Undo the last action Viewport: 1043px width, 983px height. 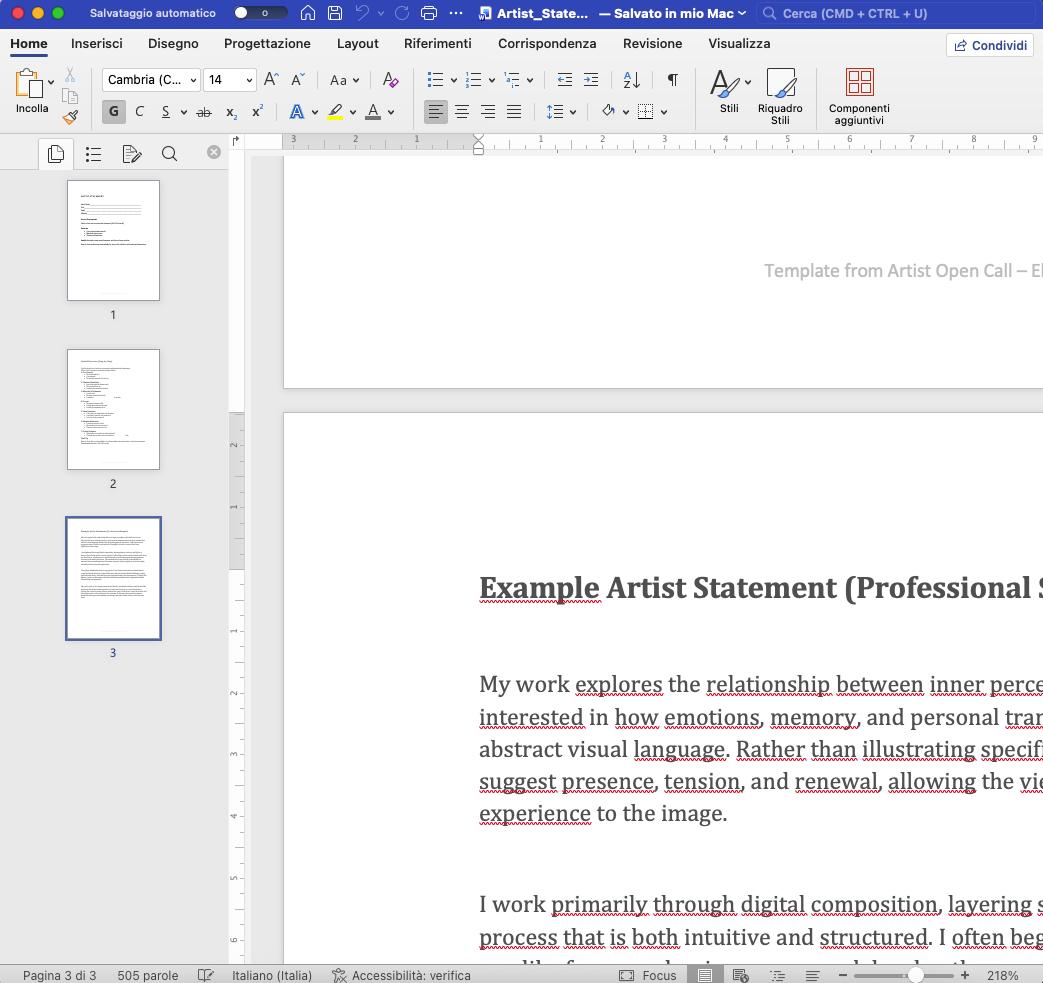(x=362, y=13)
